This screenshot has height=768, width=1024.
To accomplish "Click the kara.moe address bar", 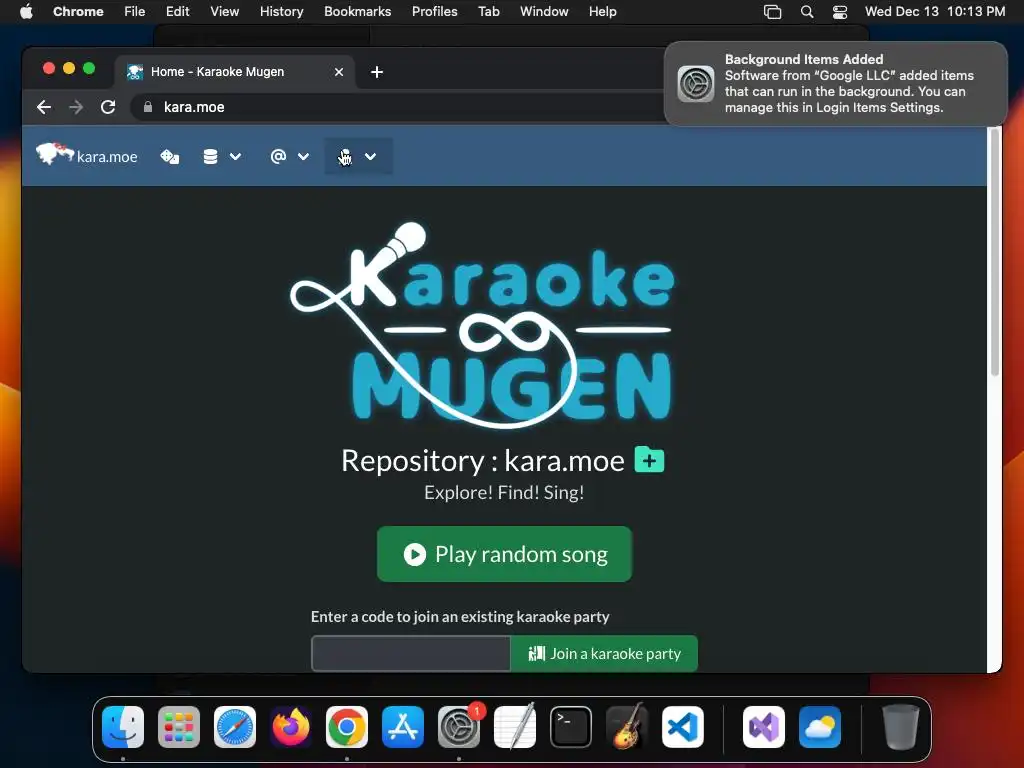I will pyautogui.click(x=398, y=107).
